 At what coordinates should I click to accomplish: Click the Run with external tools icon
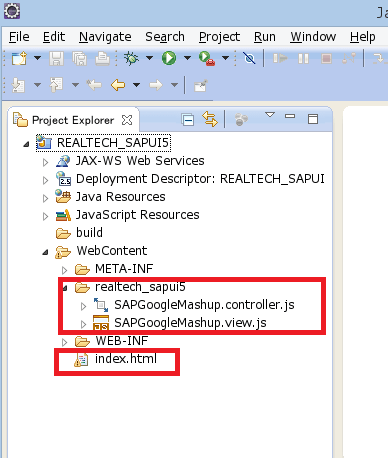coord(207,58)
